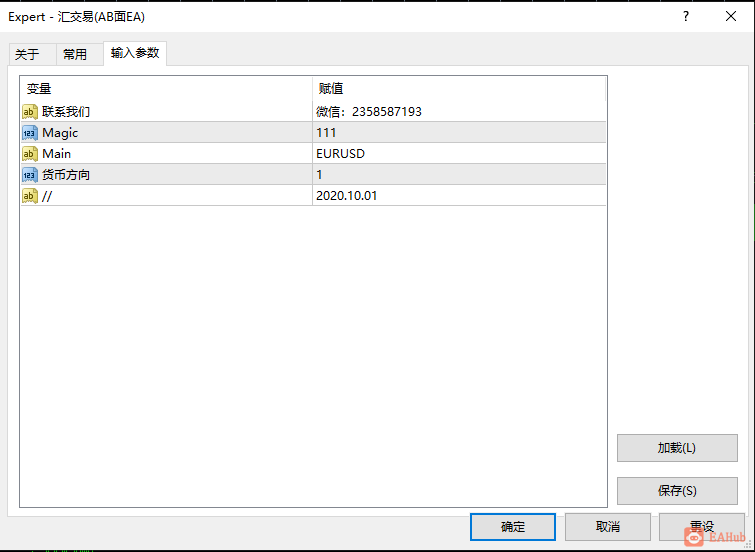The height and width of the screenshot is (552, 755).
Task: Select the 输入参数 tab
Action: 135,53
